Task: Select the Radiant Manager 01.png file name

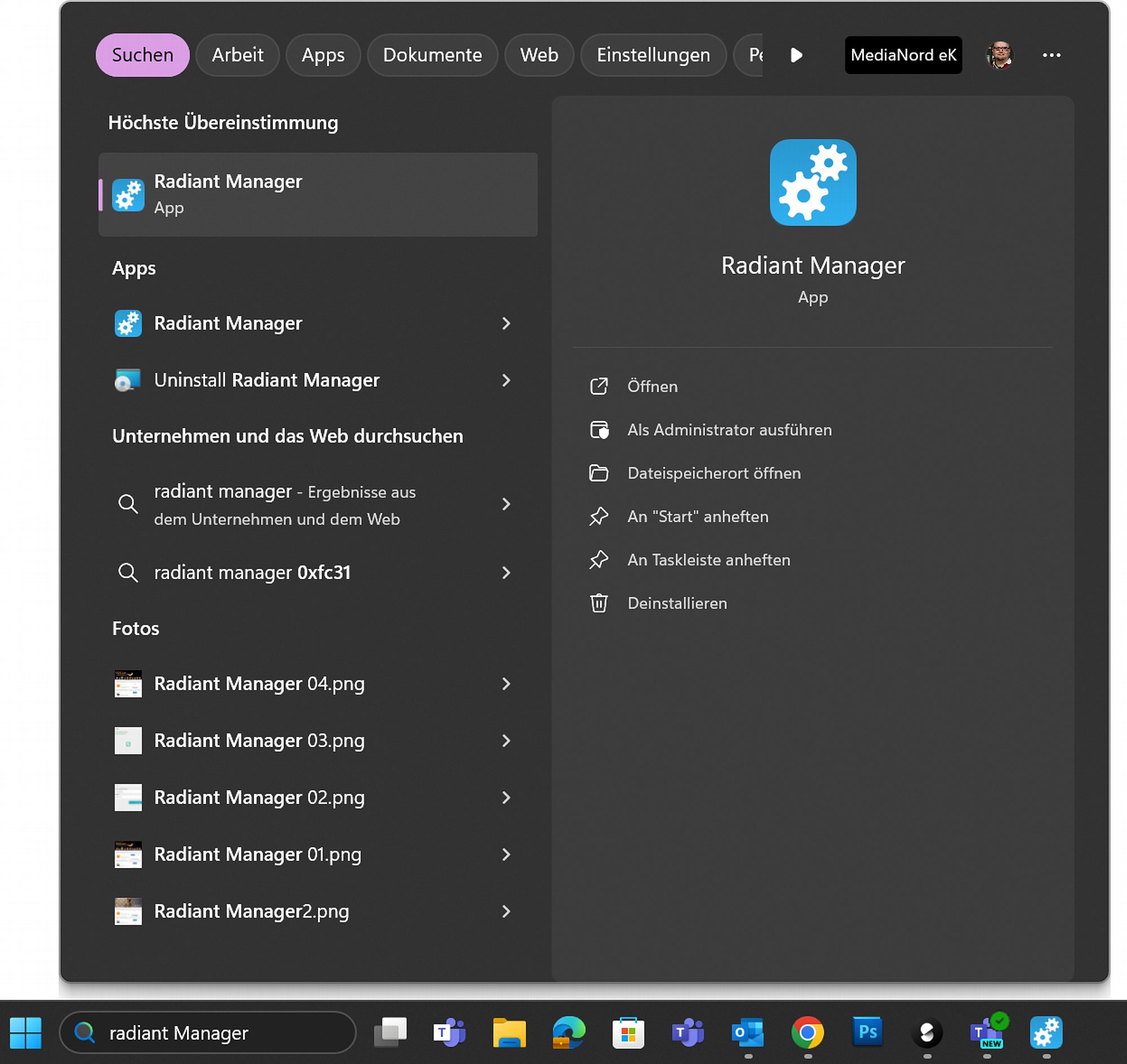Action: coord(258,854)
